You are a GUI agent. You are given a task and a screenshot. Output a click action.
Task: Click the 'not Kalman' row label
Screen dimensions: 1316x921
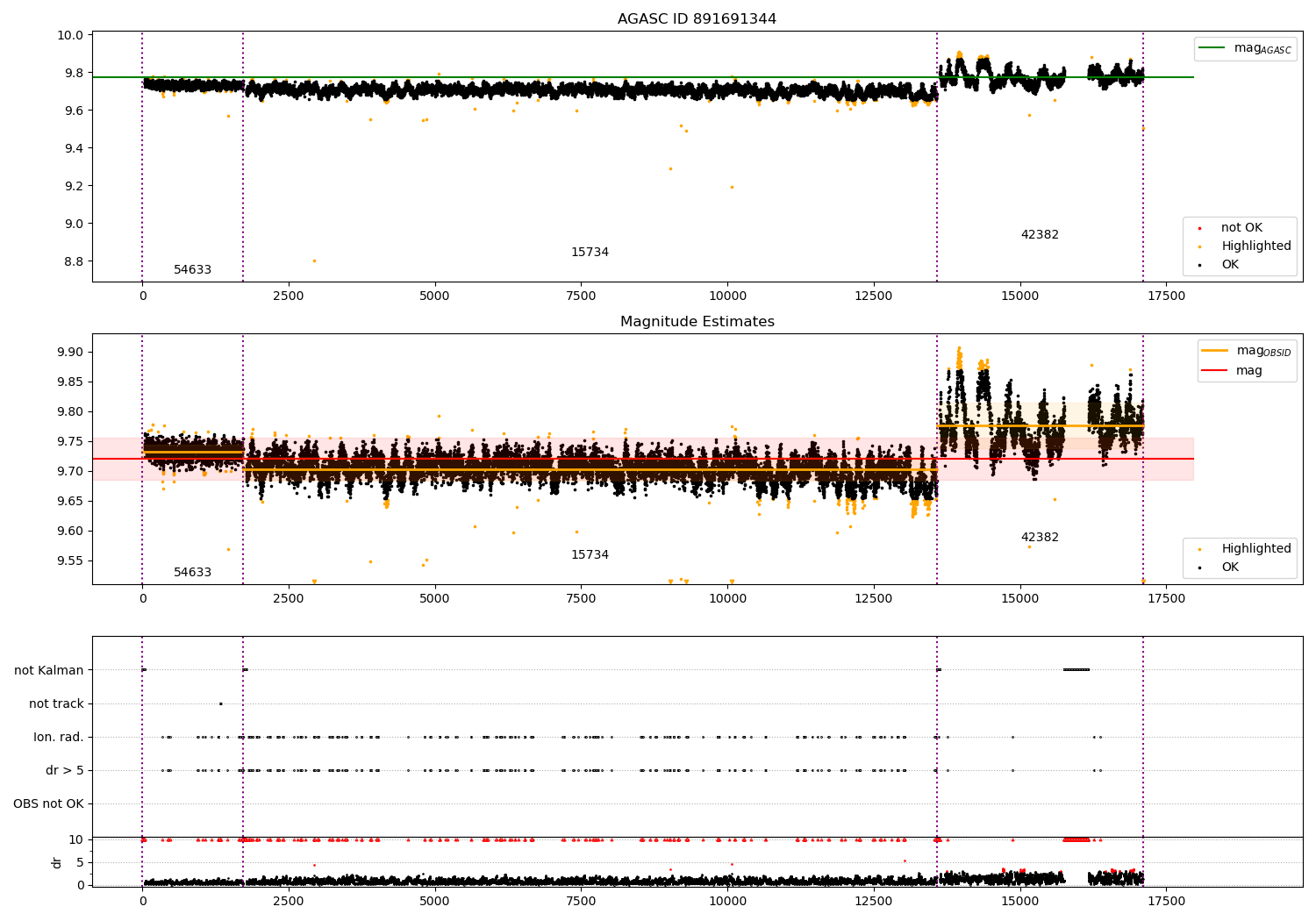pyautogui.click(x=49, y=670)
